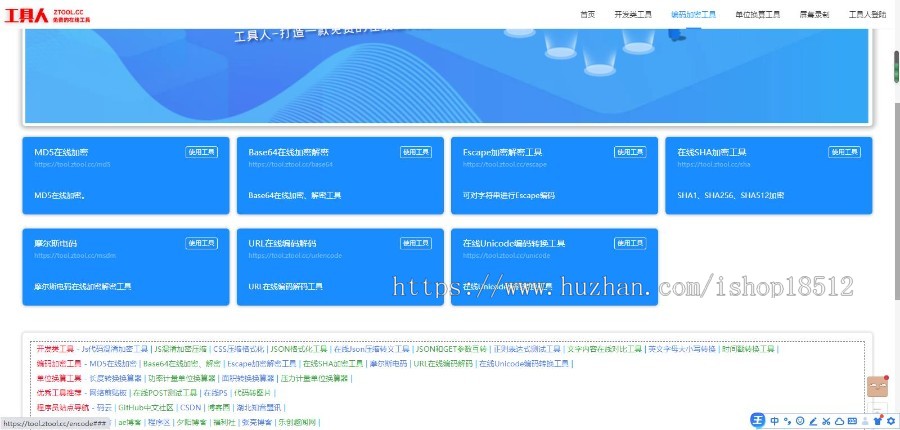Image resolution: width=900 pixels, height=430 pixels.
Task: Click the tool.ztool.cc/sha URL text
Action: tap(713, 164)
